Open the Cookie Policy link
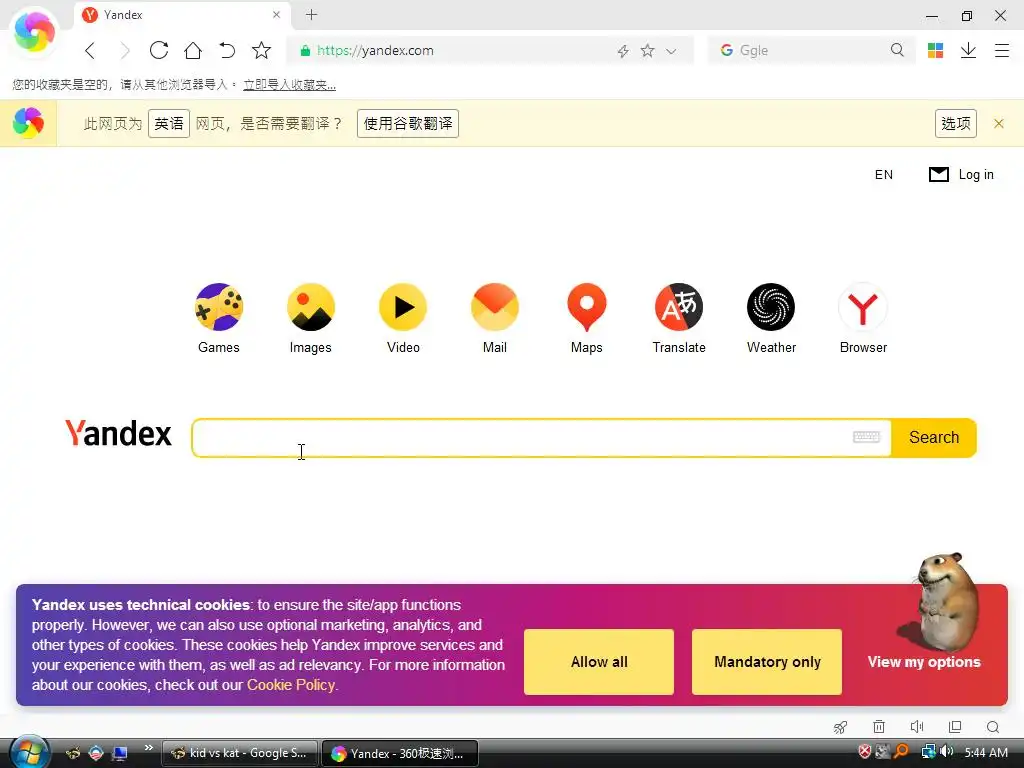This screenshot has height=768, width=1024. (291, 685)
